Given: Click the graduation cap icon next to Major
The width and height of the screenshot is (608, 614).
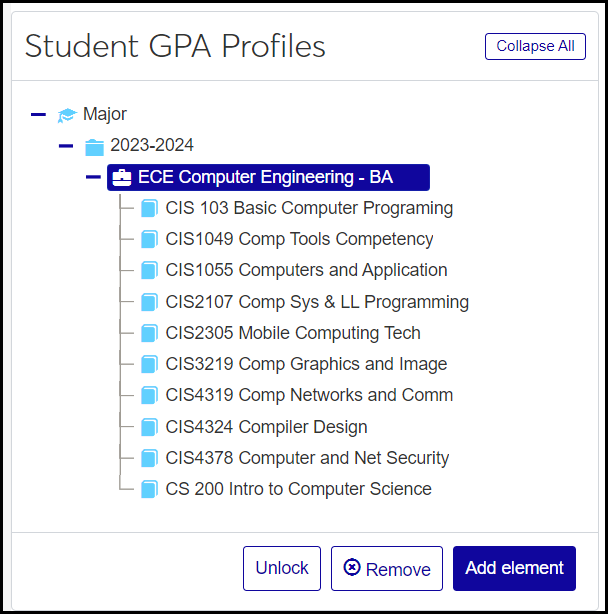Looking at the screenshot, I should pos(67,115).
